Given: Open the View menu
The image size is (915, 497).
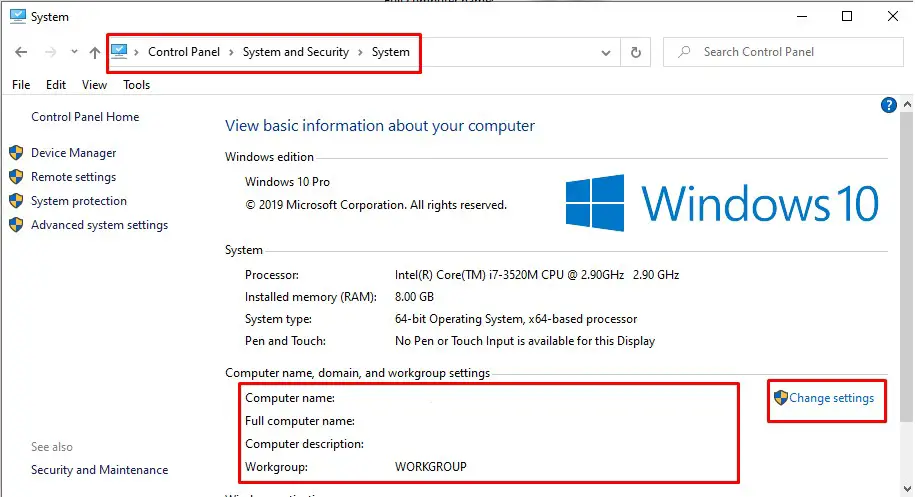Looking at the screenshot, I should tap(94, 85).
